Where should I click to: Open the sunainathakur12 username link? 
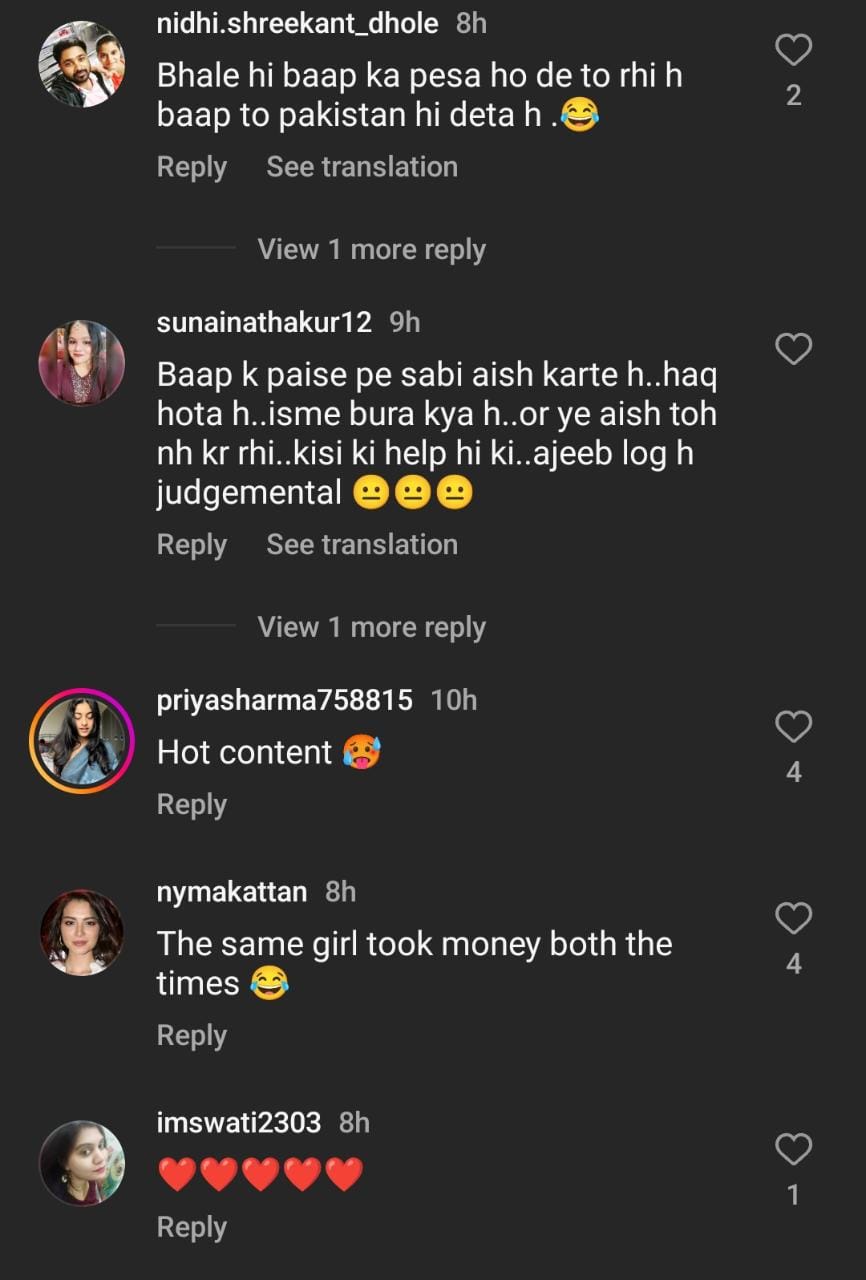pyautogui.click(x=264, y=323)
